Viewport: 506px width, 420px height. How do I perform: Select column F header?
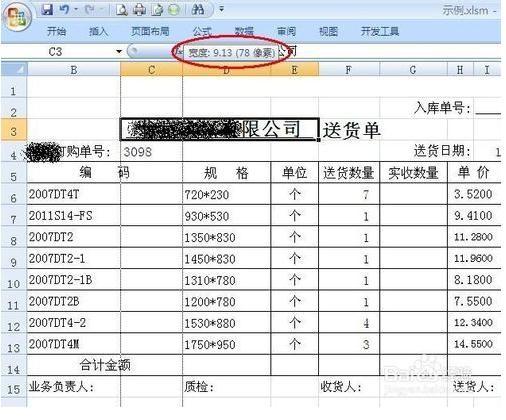pyautogui.click(x=349, y=70)
